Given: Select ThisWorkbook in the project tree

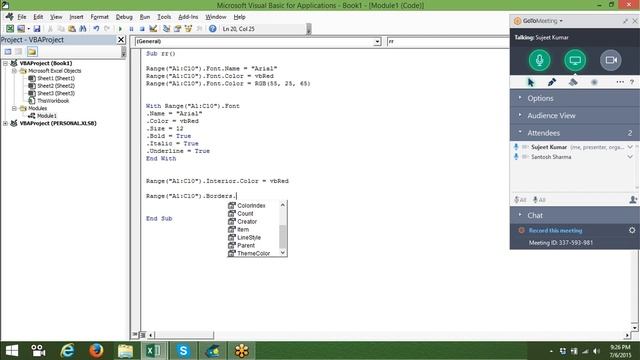Looking at the screenshot, I should [53, 101].
